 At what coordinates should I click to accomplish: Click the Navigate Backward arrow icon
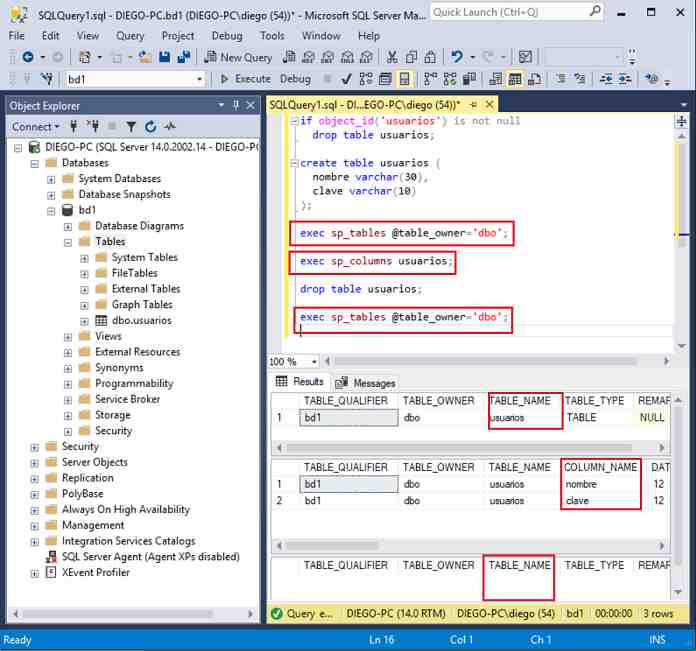tap(28, 57)
